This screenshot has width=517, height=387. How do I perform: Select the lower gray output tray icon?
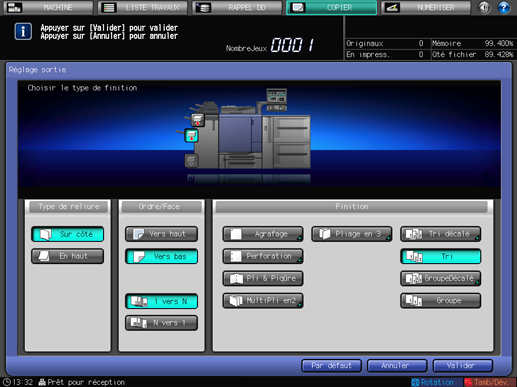[x=191, y=161]
